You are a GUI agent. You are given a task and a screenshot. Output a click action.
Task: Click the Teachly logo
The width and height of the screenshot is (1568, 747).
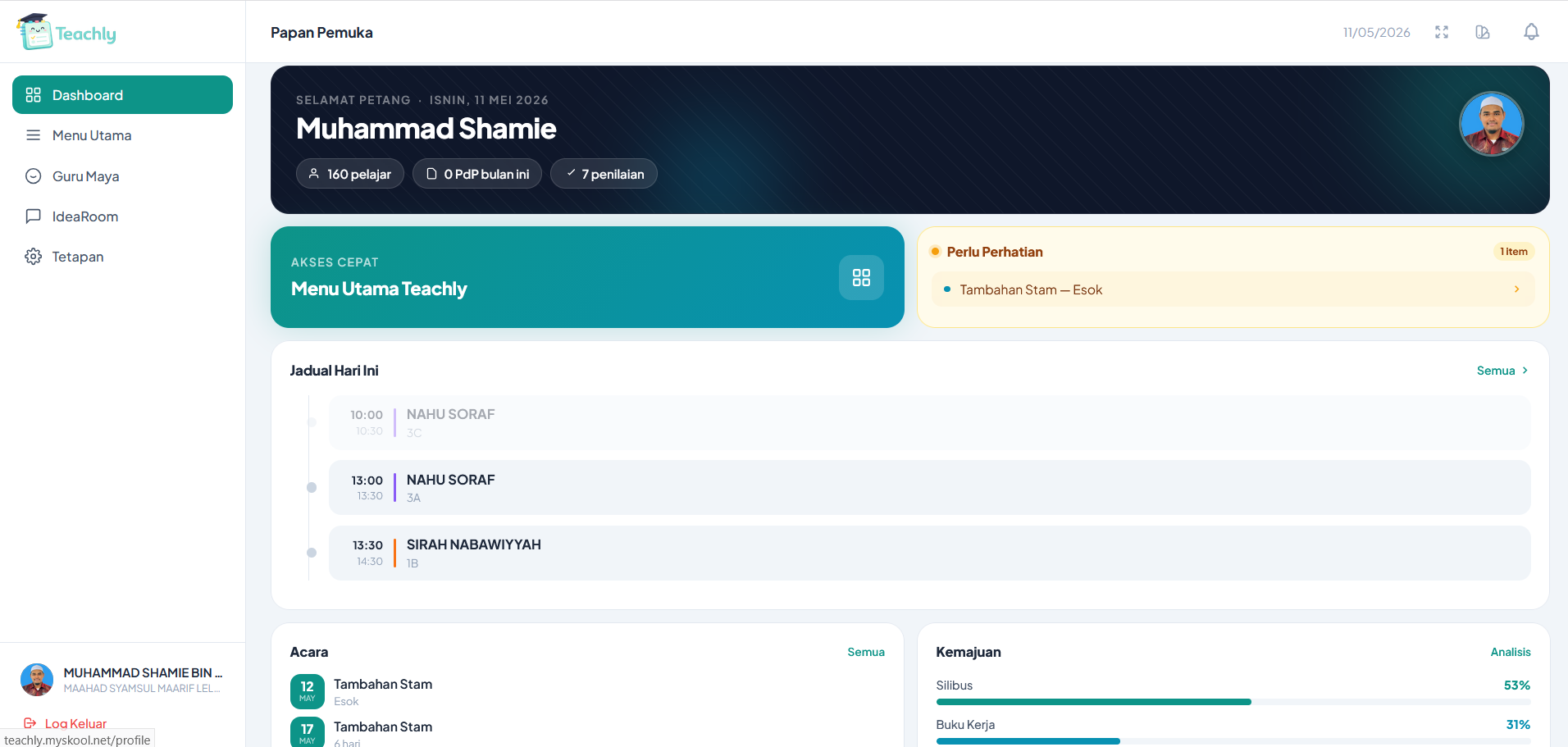click(x=66, y=32)
